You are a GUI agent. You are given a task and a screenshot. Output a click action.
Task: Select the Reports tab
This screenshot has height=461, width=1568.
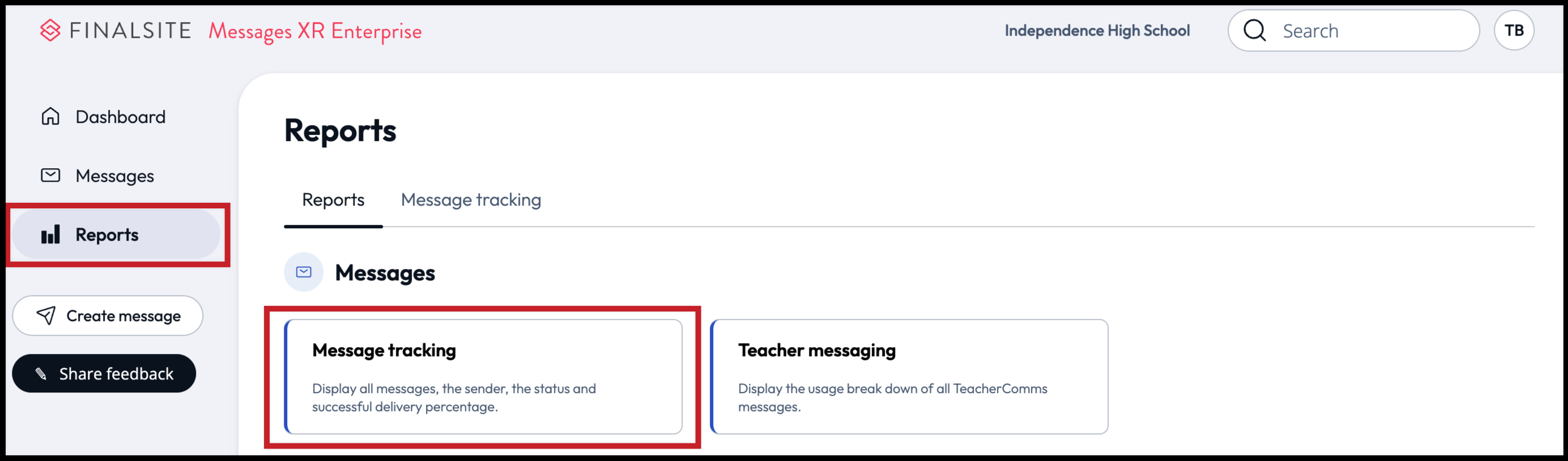click(x=333, y=199)
